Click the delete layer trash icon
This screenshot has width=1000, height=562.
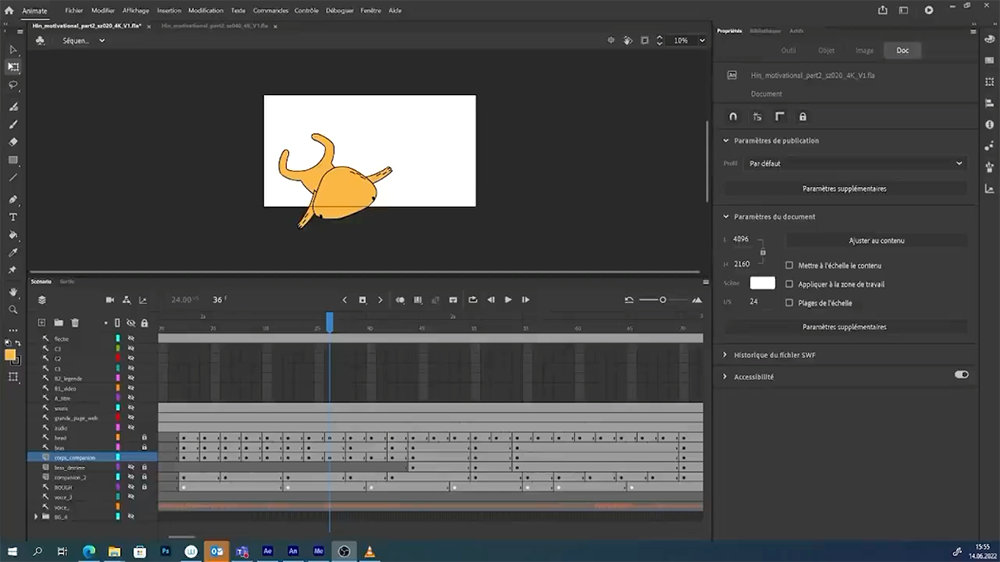click(75, 323)
